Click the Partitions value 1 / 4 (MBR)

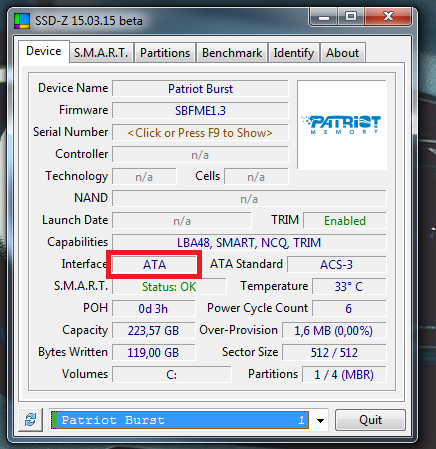point(344,375)
